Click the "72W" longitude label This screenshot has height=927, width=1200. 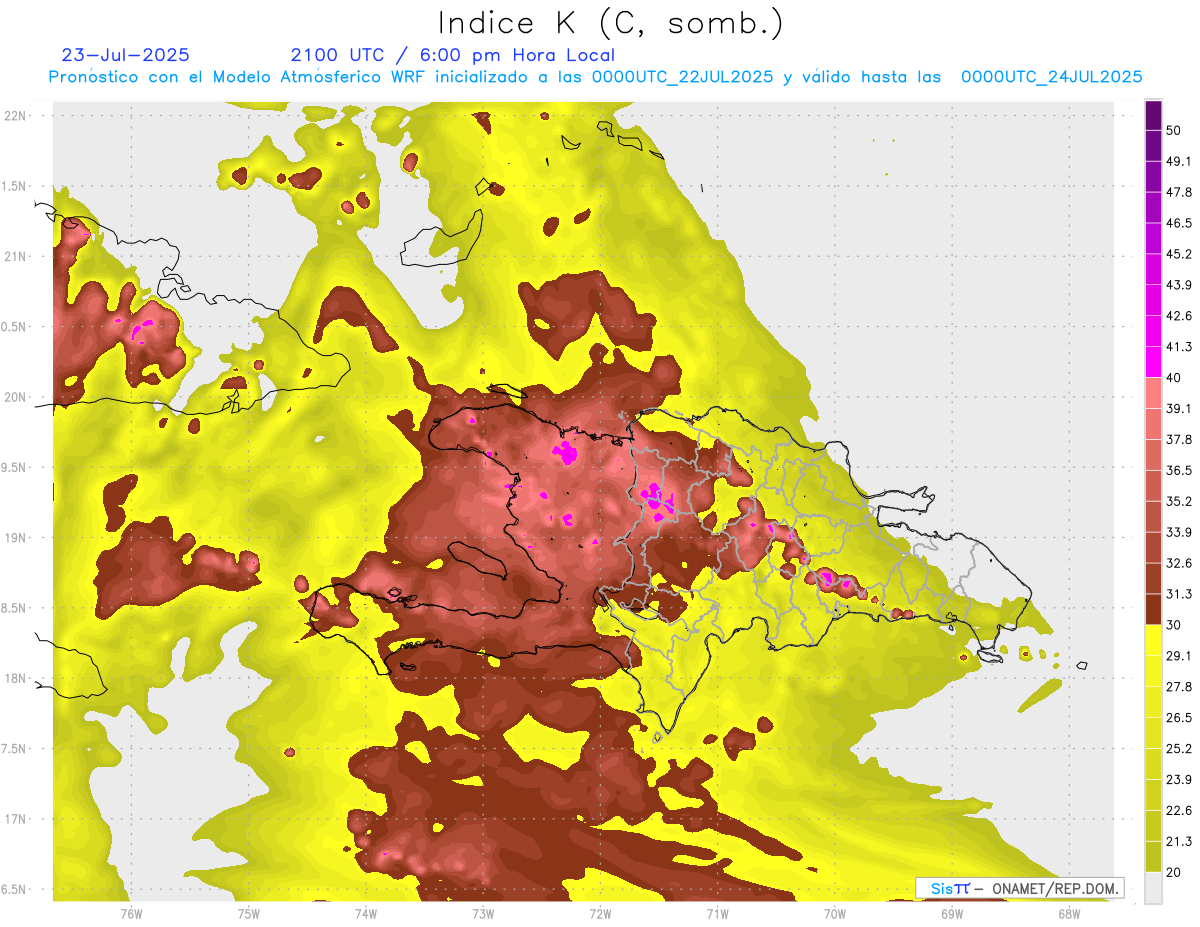point(600,913)
